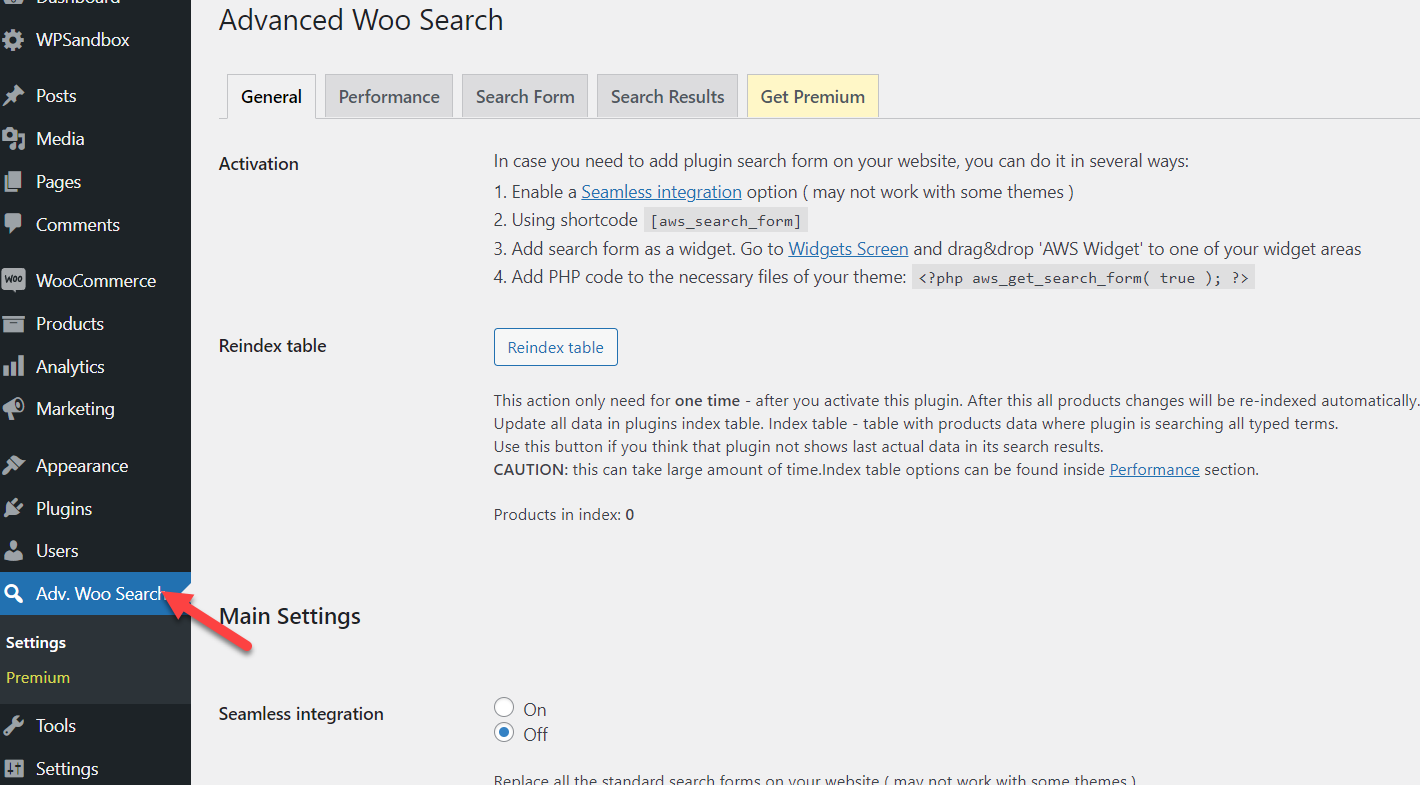Screen dimensions: 1420x785
Task: Click the Reindex table button
Action: click(556, 347)
